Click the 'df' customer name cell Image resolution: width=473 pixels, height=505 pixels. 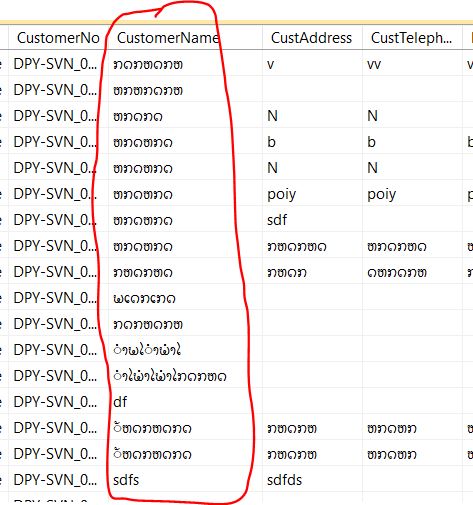(x=185, y=402)
